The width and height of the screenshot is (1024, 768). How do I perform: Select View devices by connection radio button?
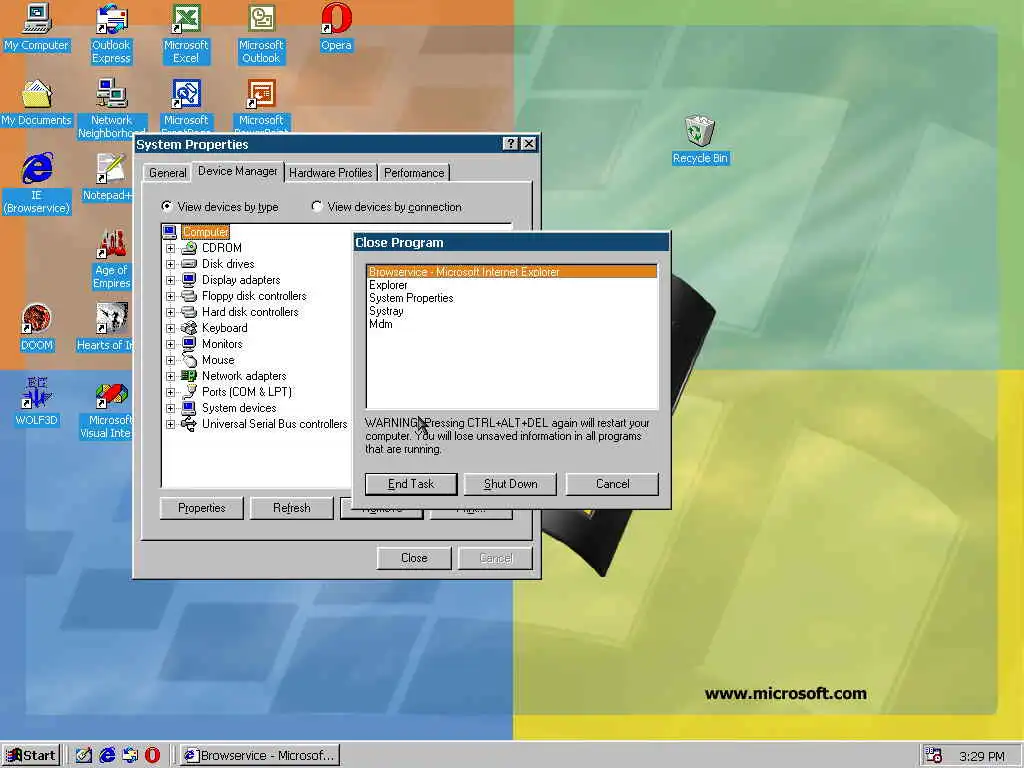317,206
